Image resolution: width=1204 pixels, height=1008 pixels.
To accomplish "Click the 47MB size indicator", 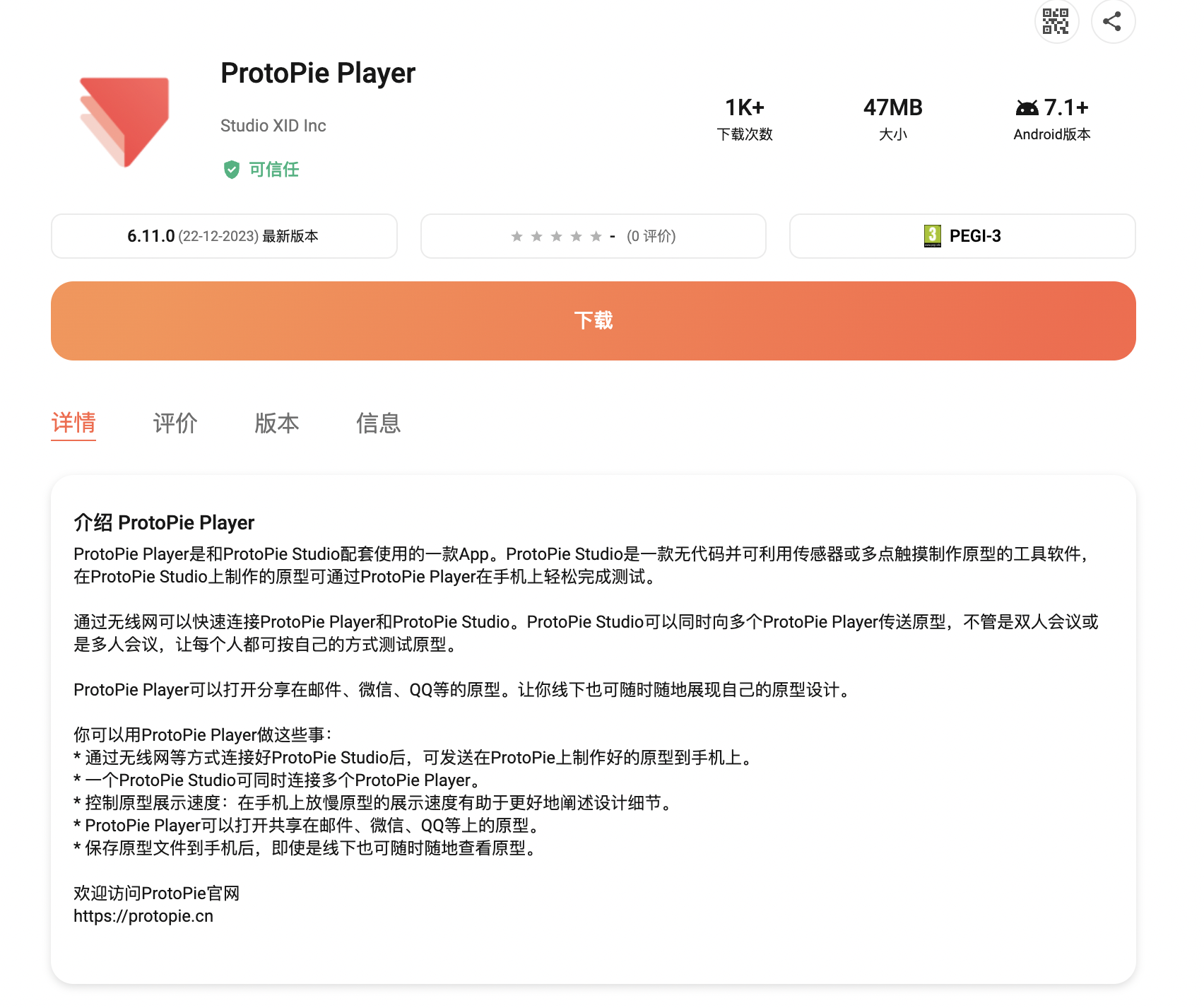I will (892, 107).
